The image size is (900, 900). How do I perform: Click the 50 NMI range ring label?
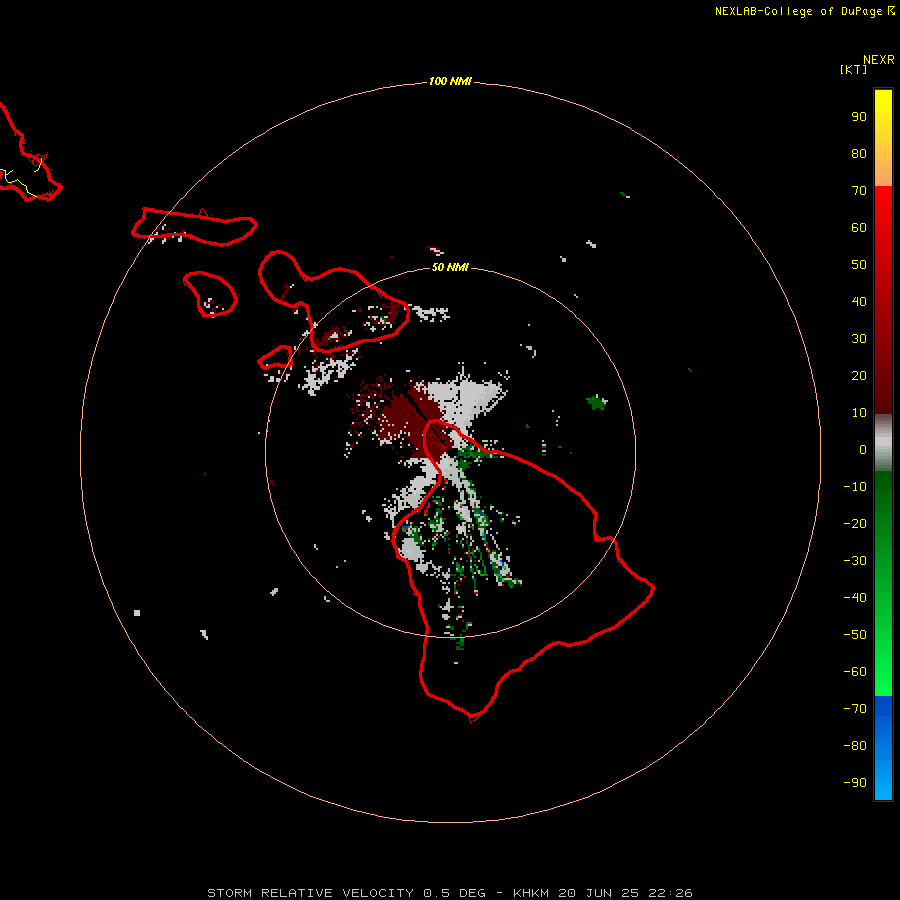coord(450,267)
